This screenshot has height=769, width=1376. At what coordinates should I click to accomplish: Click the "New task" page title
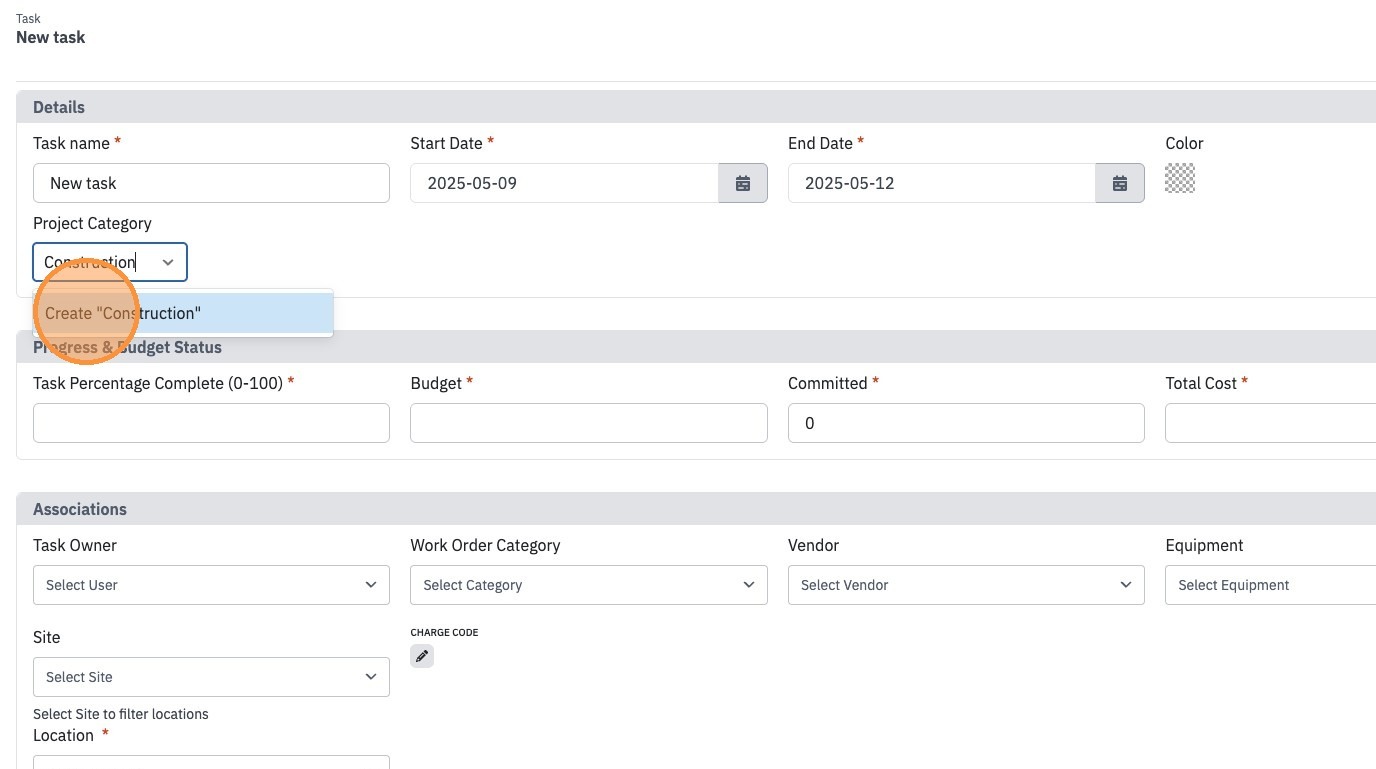[51, 37]
